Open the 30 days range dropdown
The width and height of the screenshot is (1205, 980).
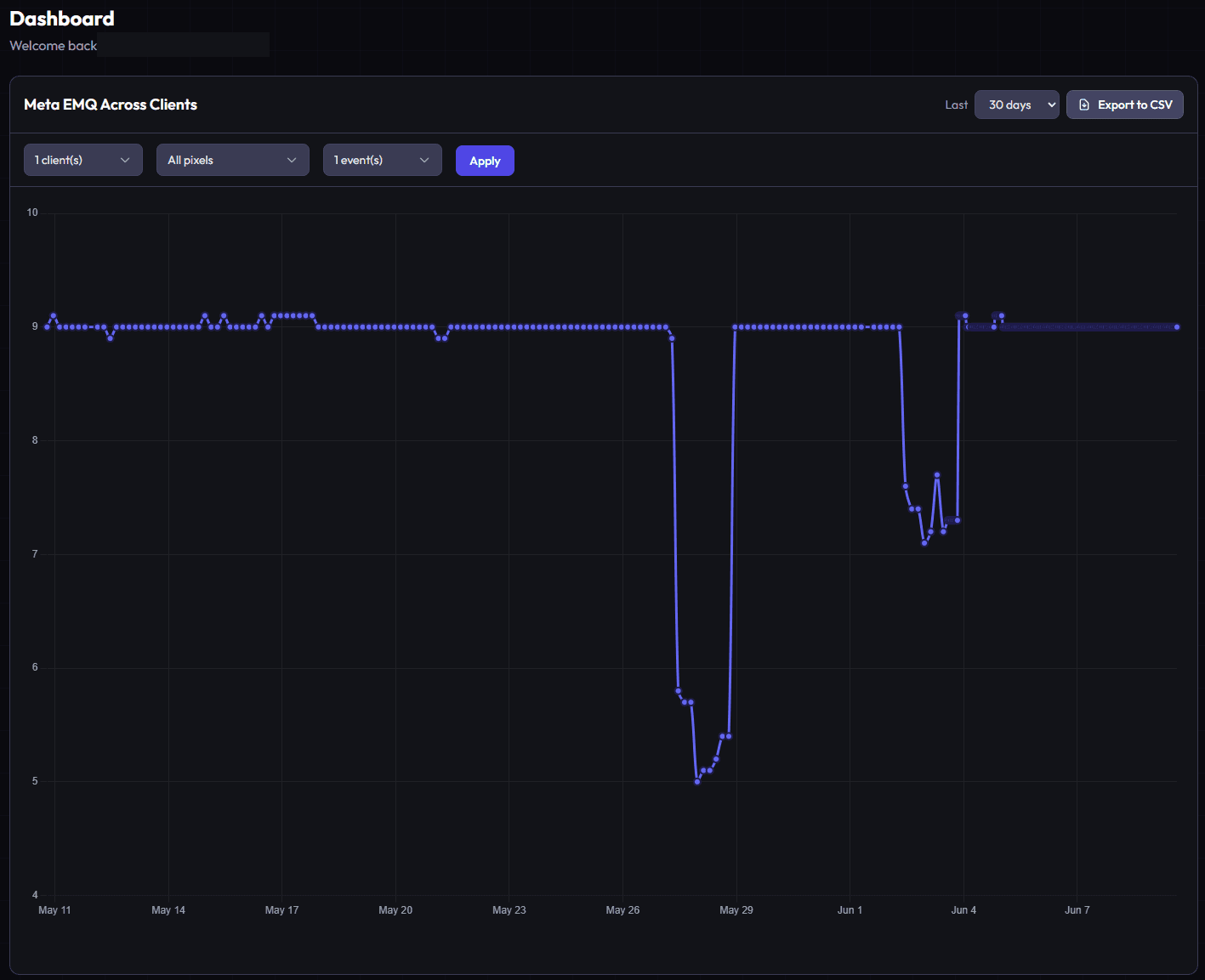(x=1017, y=105)
